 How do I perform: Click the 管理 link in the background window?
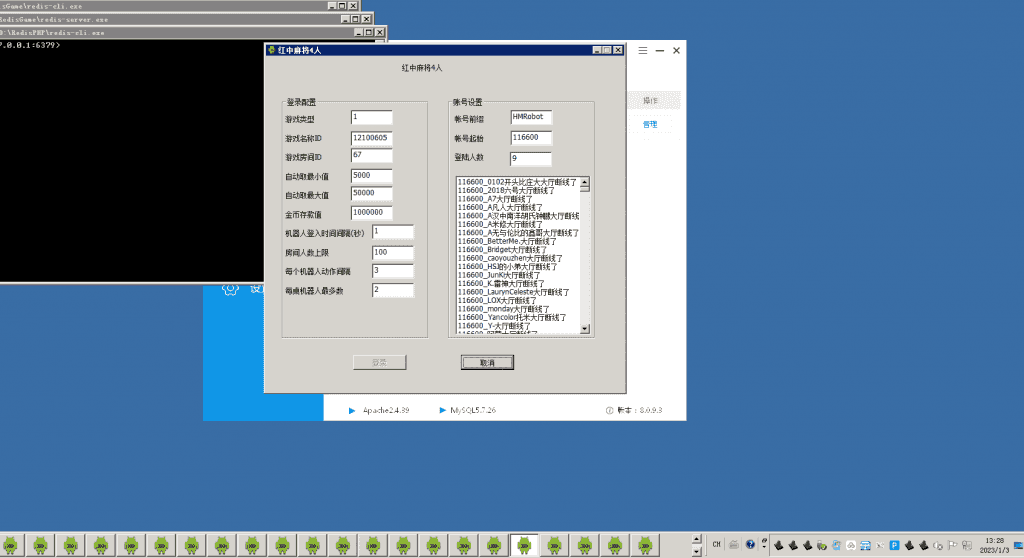click(x=650, y=124)
